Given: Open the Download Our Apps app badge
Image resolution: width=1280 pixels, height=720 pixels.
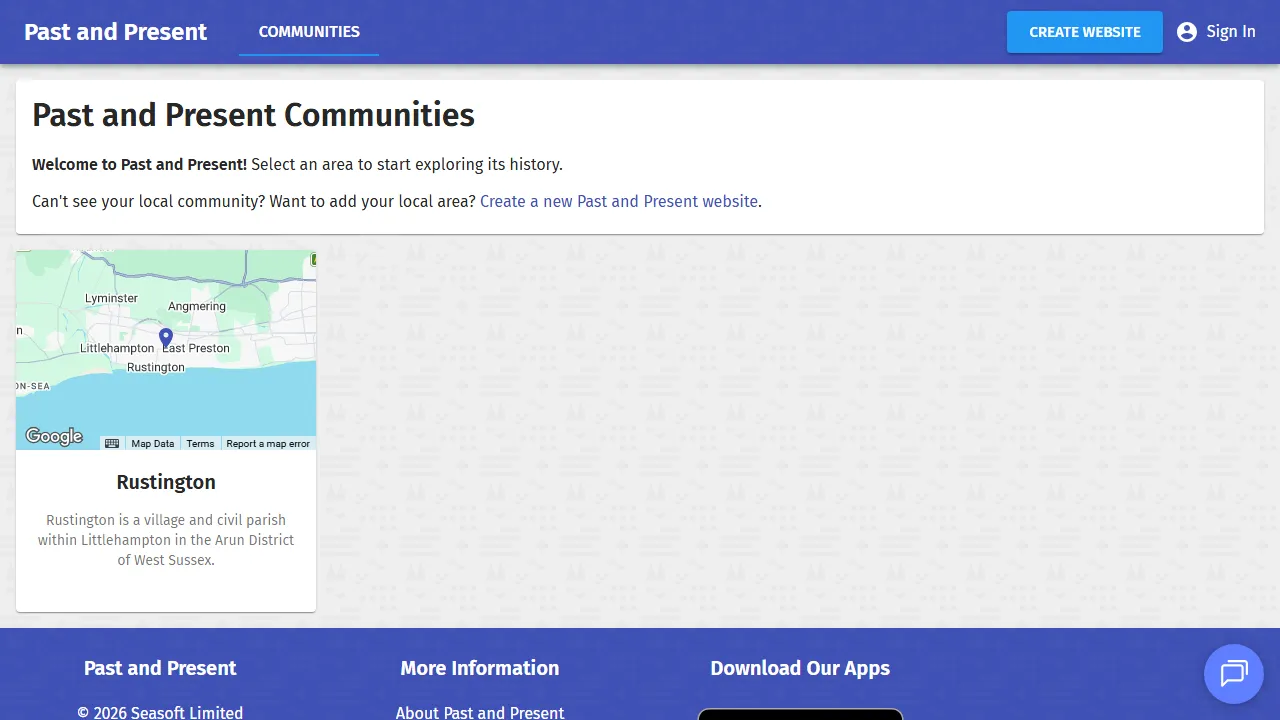Looking at the screenshot, I should pyautogui.click(x=800, y=714).
